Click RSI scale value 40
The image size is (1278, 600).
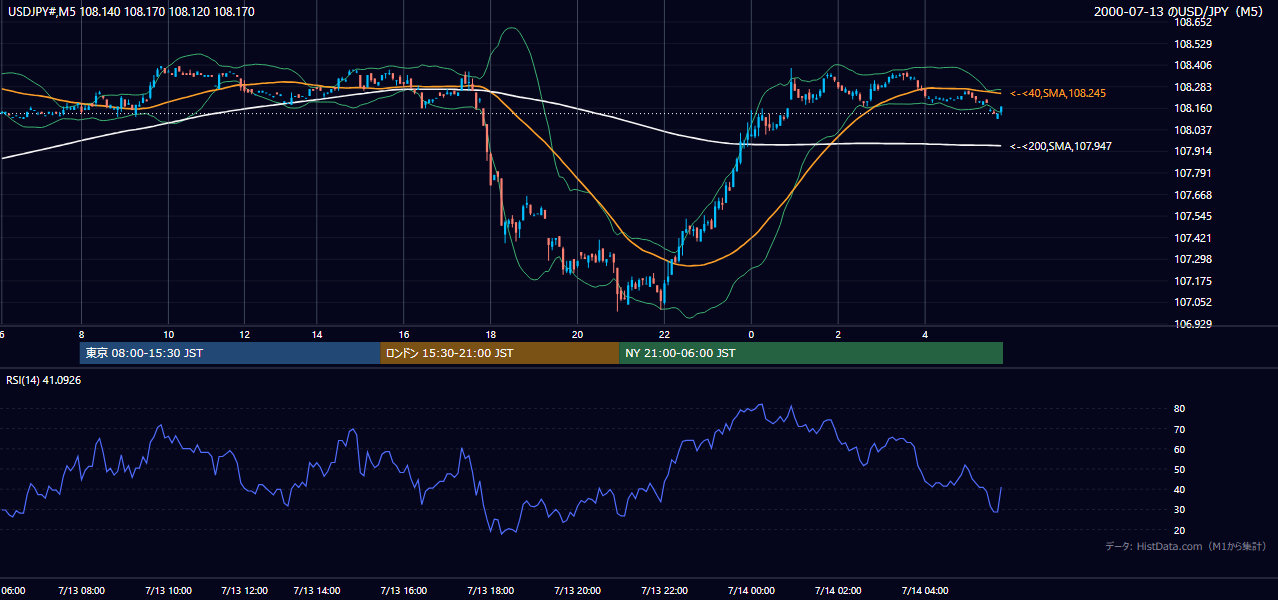pyautogui.click(x=1179, y=489)
